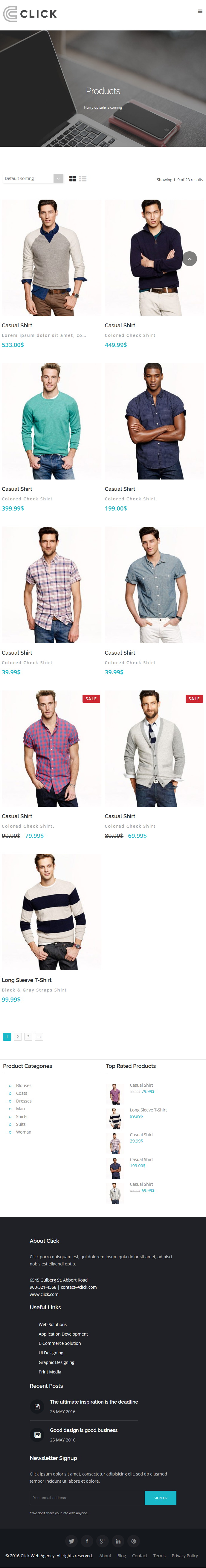Viewport: 206px width, 1568px height.
Task: Switch to grid view layout
Action: (73, 178)
